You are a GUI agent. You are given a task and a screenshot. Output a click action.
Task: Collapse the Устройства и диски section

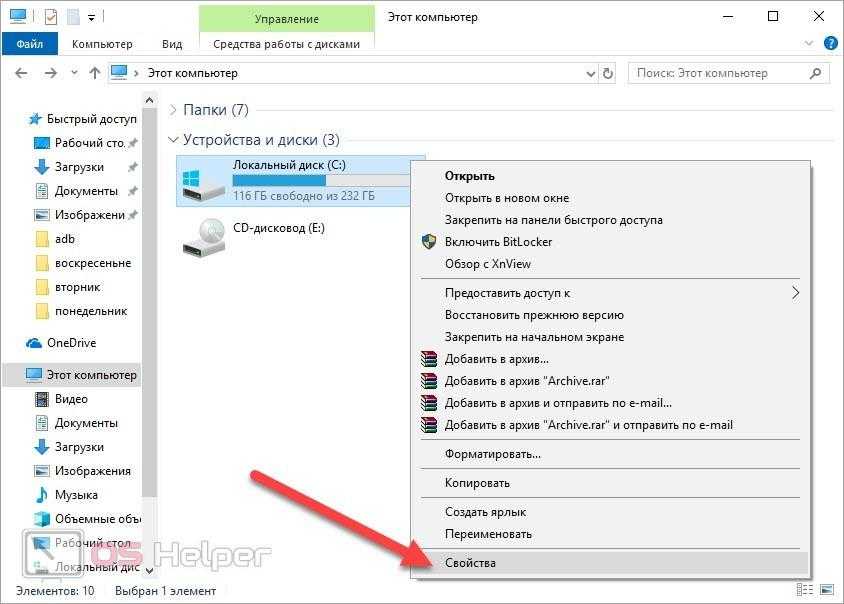[174, 140]
